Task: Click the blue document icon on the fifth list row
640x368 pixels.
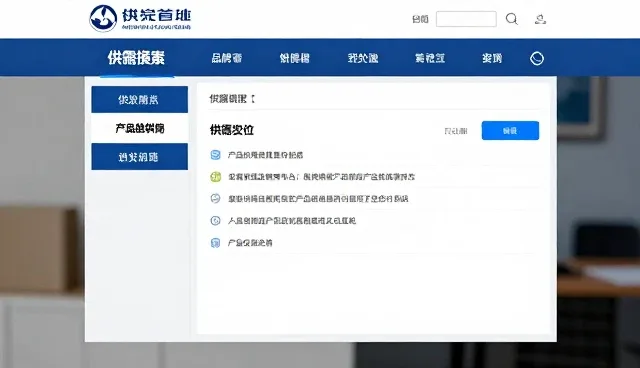Action: (216, 243)
